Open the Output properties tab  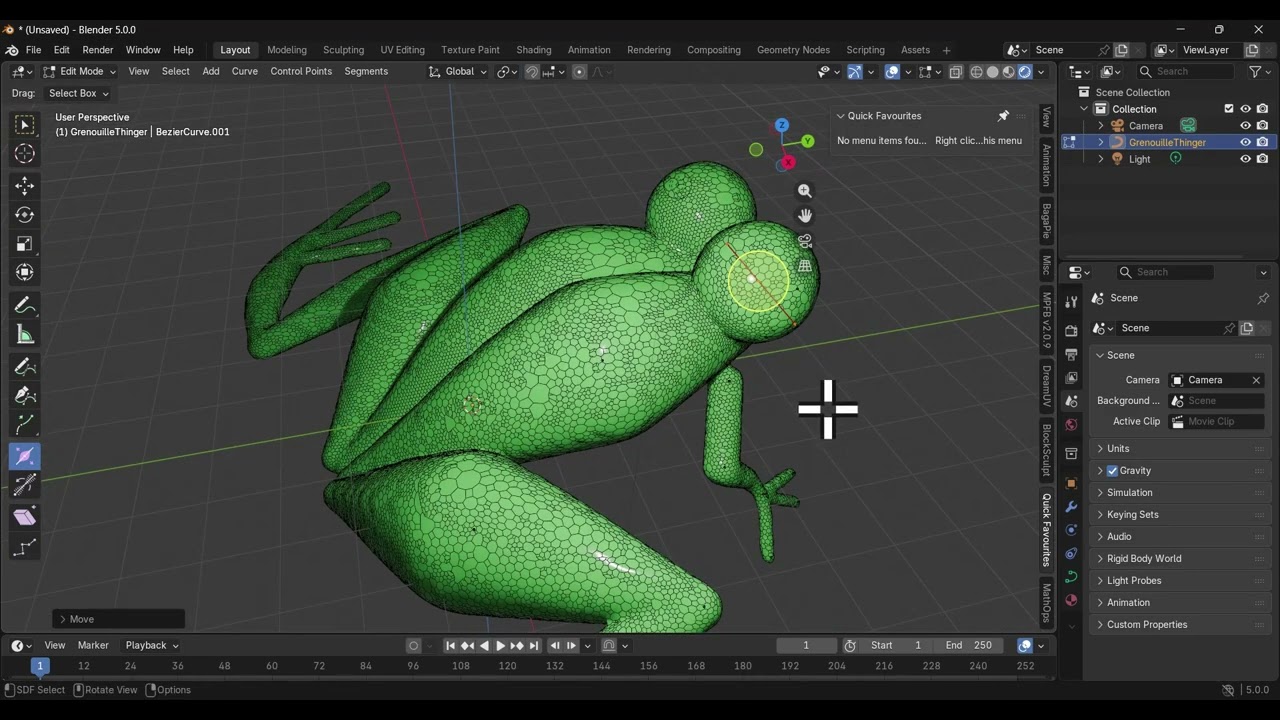point(1071,354)
